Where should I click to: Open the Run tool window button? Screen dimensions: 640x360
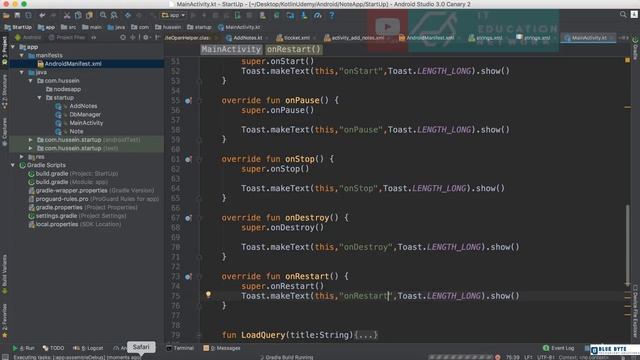point(23,348)
